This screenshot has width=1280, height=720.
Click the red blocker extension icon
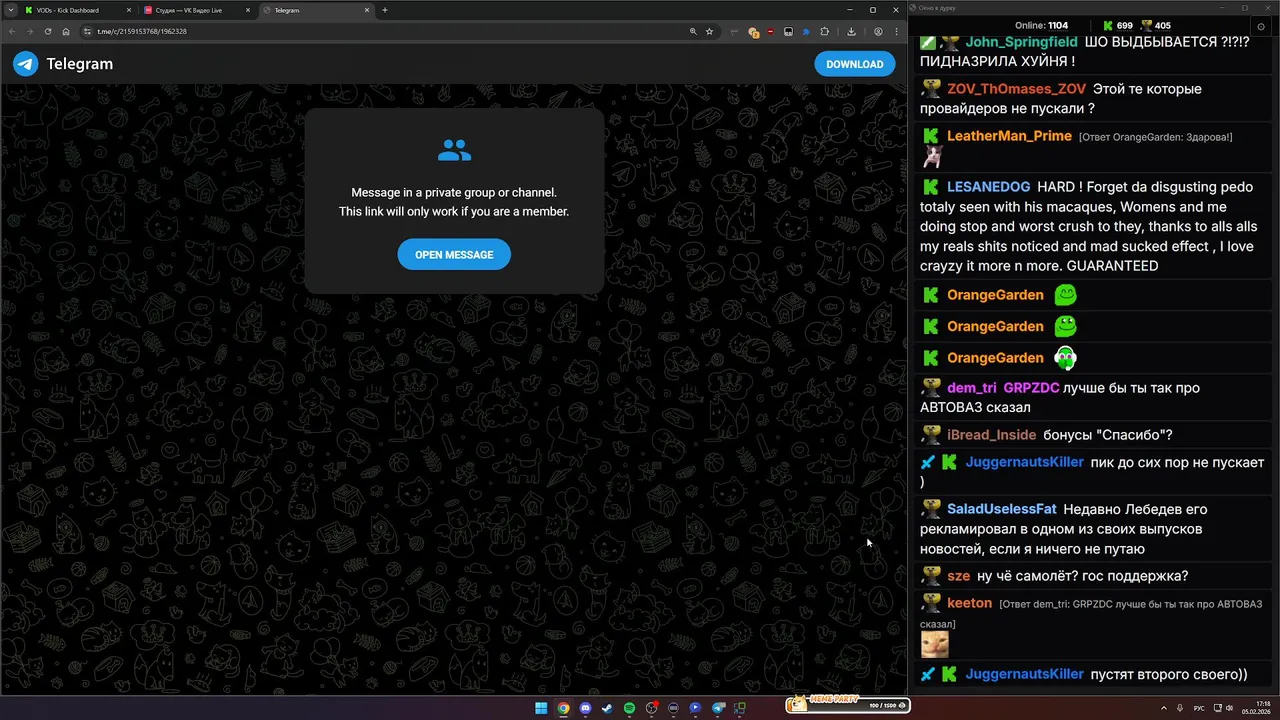tap(769, 31)
